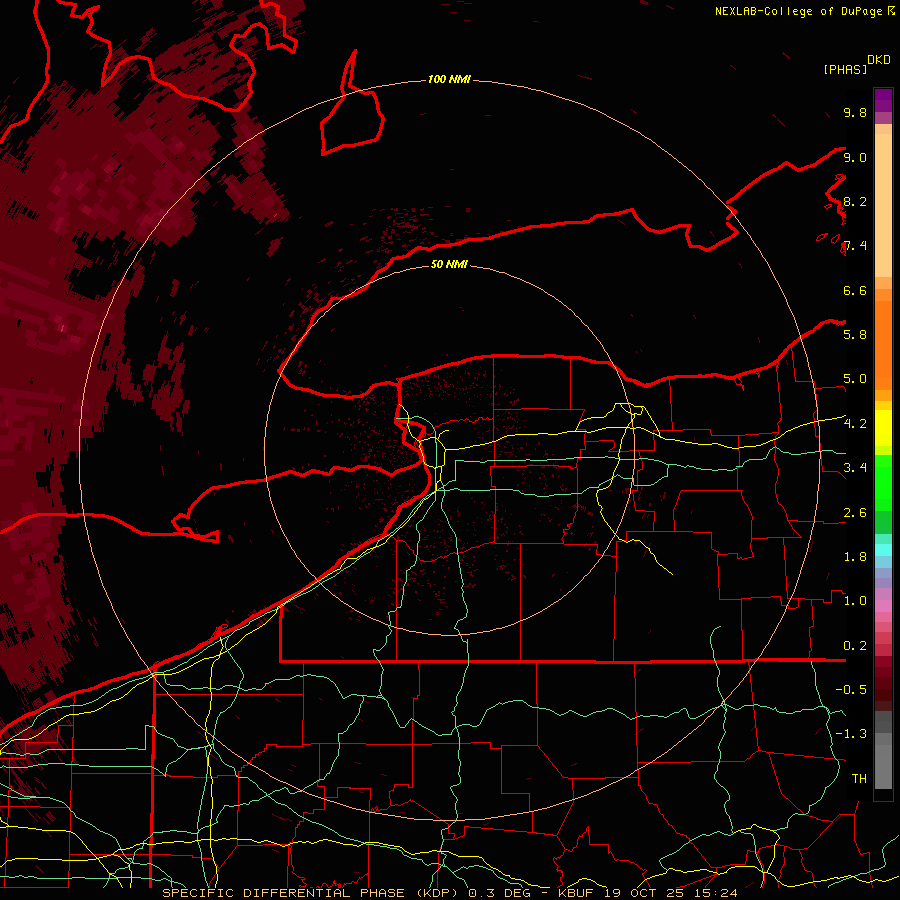Select the 5.0 scale value
900x900 pixels.
click(x=855, y=379)
